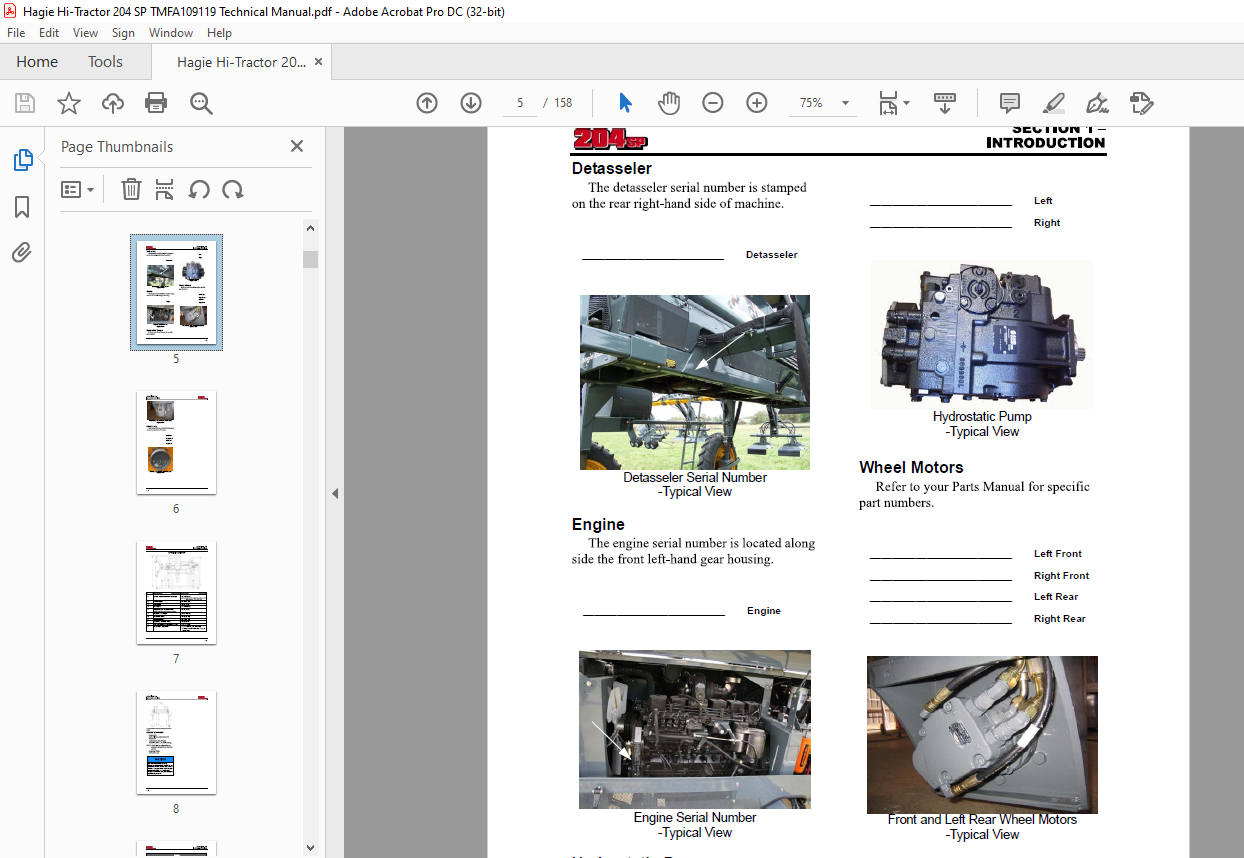Screen dimensions: 1244x858
Task: Open the Bookmarks sidebar panel icon
Action: [22, 207]
